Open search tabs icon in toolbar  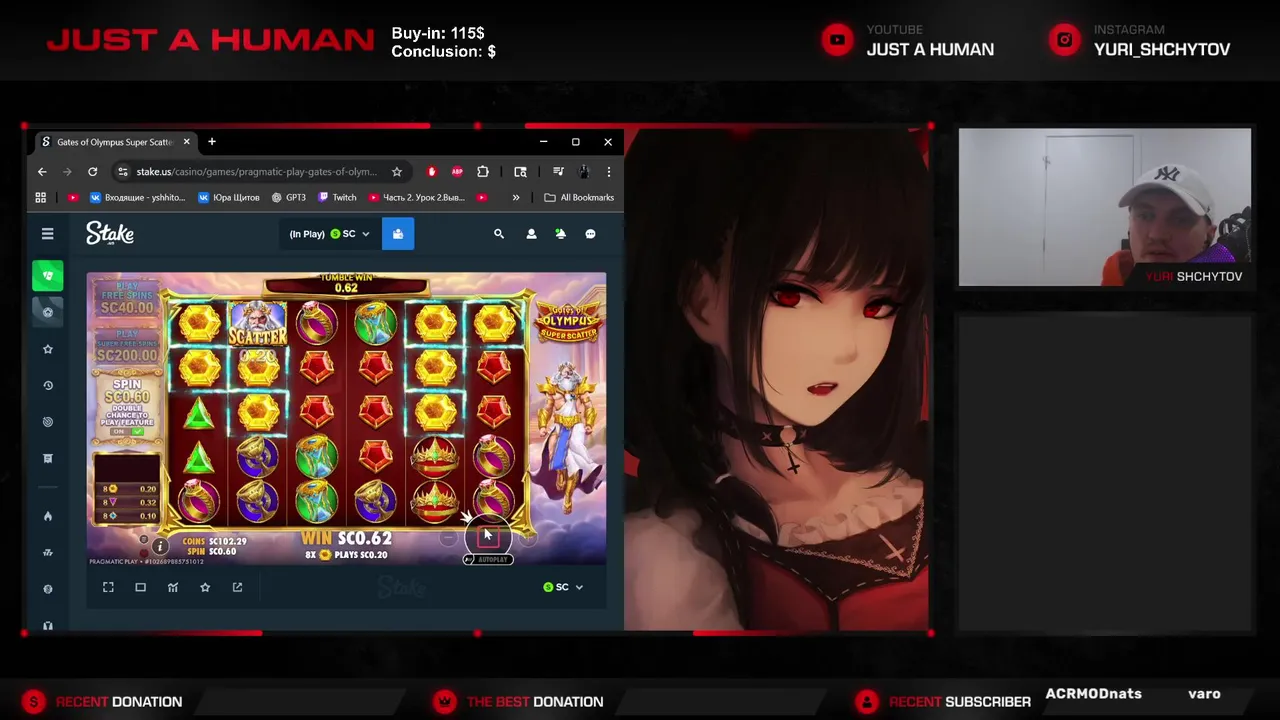pyautogui.click(x=520, y=172)
